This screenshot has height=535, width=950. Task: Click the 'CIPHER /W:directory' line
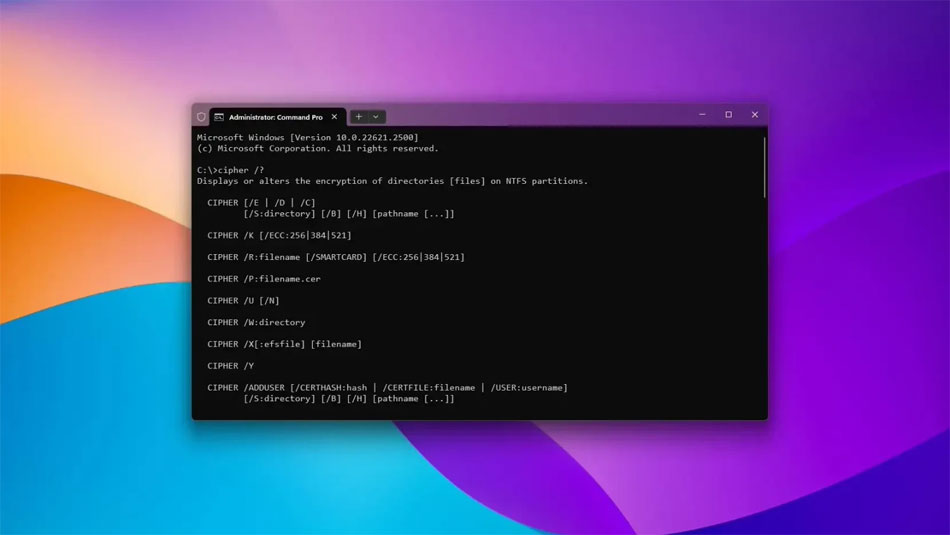pos(256,322)
